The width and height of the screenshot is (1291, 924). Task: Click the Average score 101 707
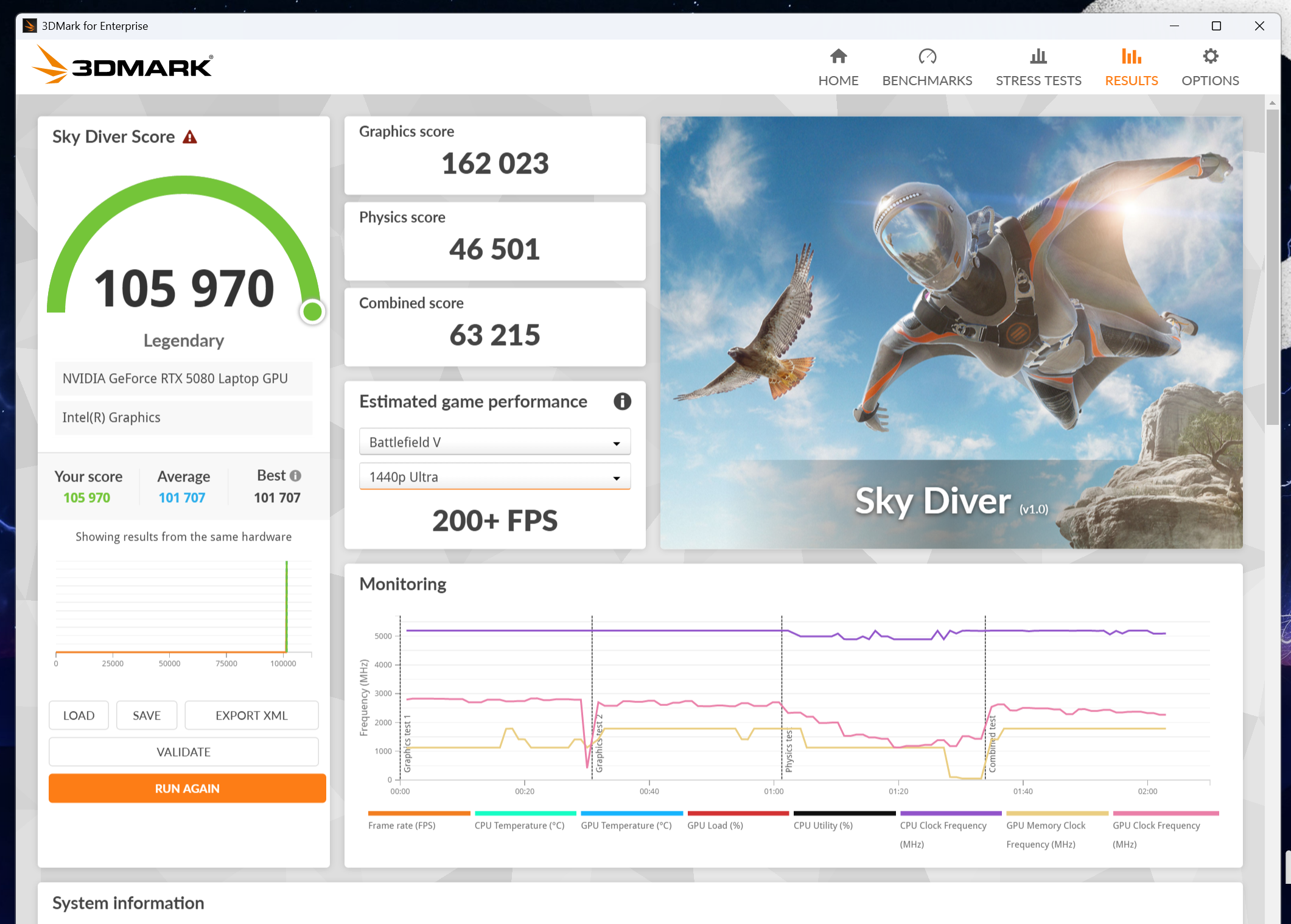pos(182,498)
